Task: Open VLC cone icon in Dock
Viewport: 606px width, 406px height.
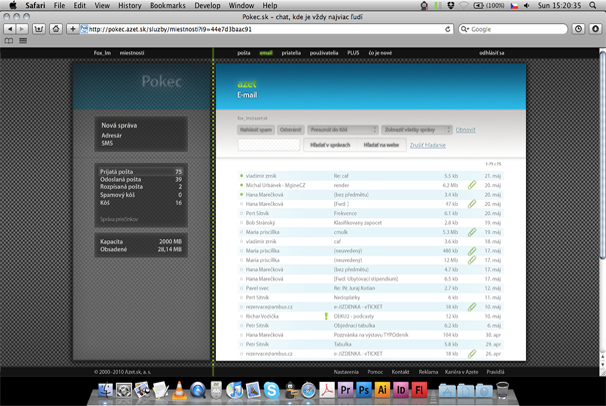Action: 176,391
